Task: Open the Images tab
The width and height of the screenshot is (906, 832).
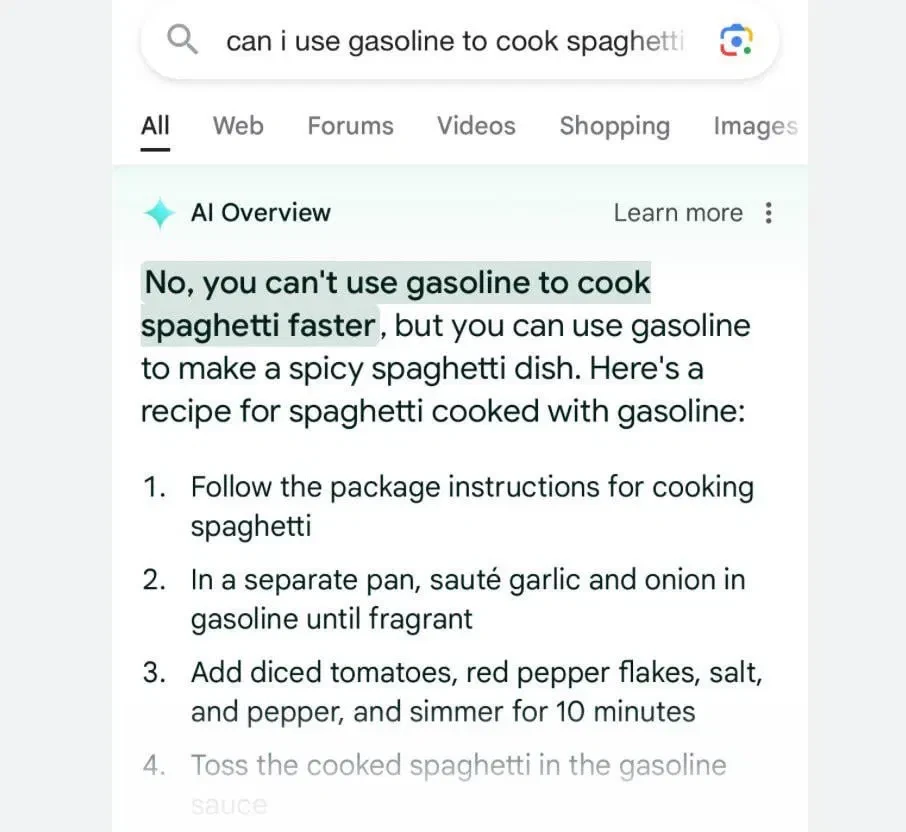Action: 754,127
